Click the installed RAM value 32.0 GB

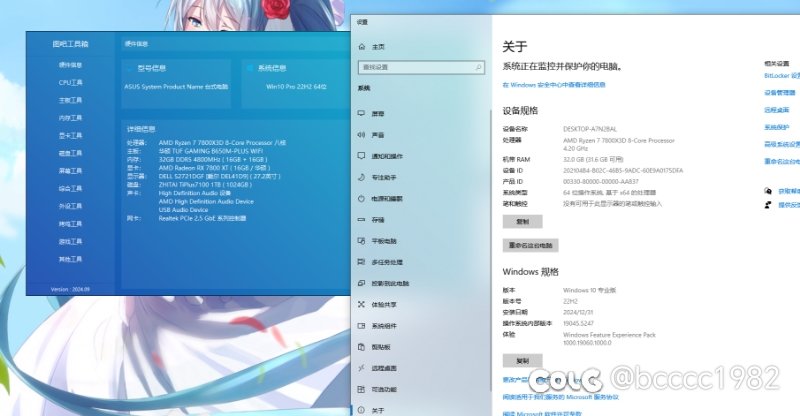[593, 159]
